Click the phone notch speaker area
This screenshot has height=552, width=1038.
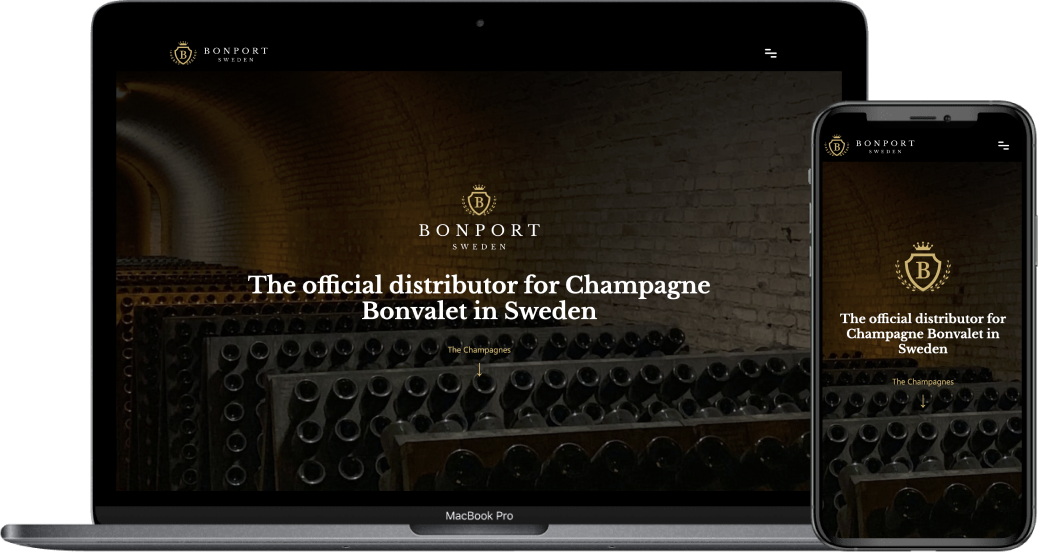click(x=923, y=118)
